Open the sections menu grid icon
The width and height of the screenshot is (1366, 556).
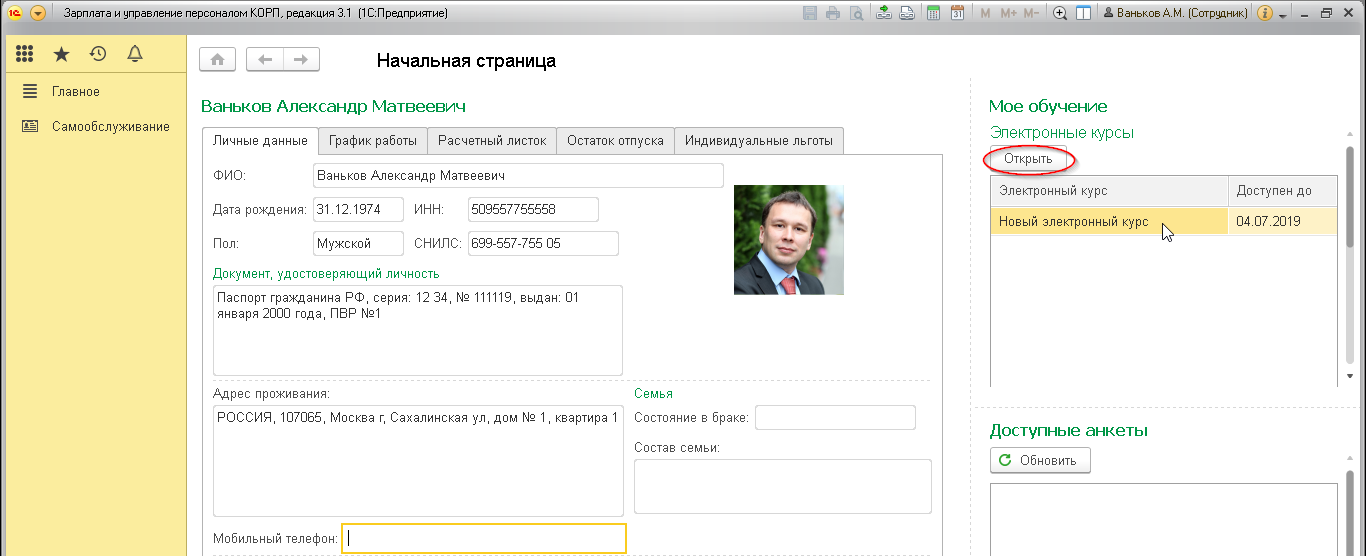point(25,55)
